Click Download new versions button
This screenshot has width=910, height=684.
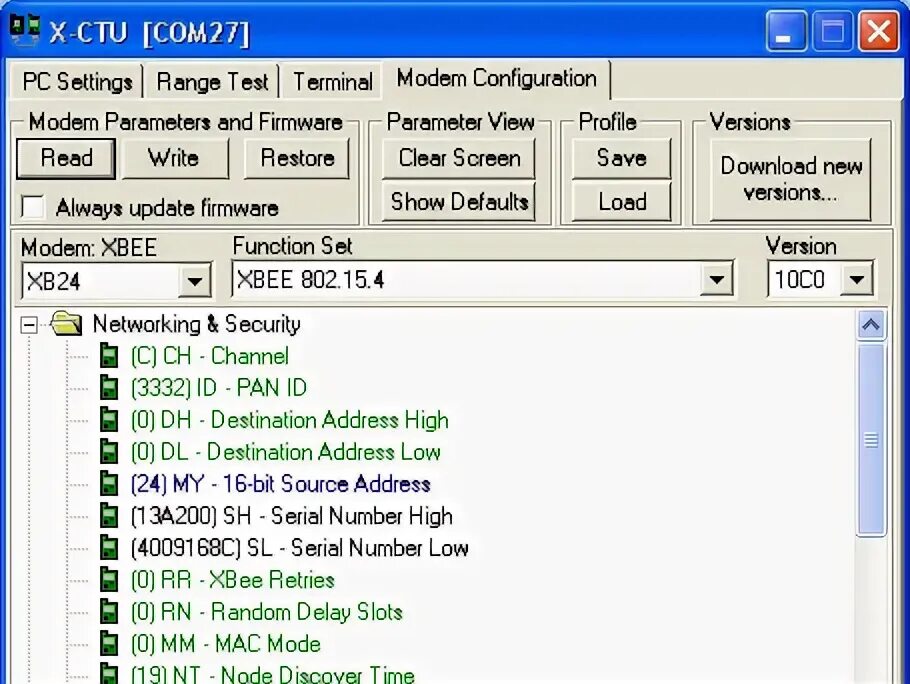[790, 179]
